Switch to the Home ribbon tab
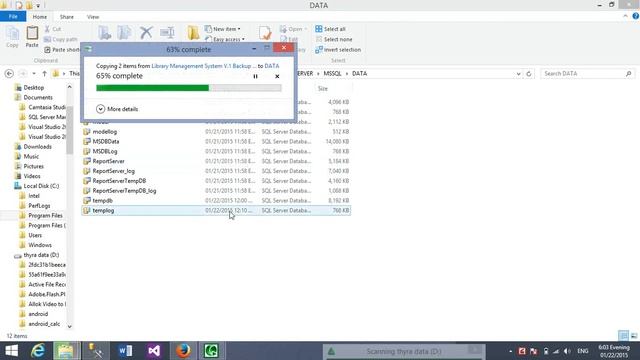 (40, 17)
